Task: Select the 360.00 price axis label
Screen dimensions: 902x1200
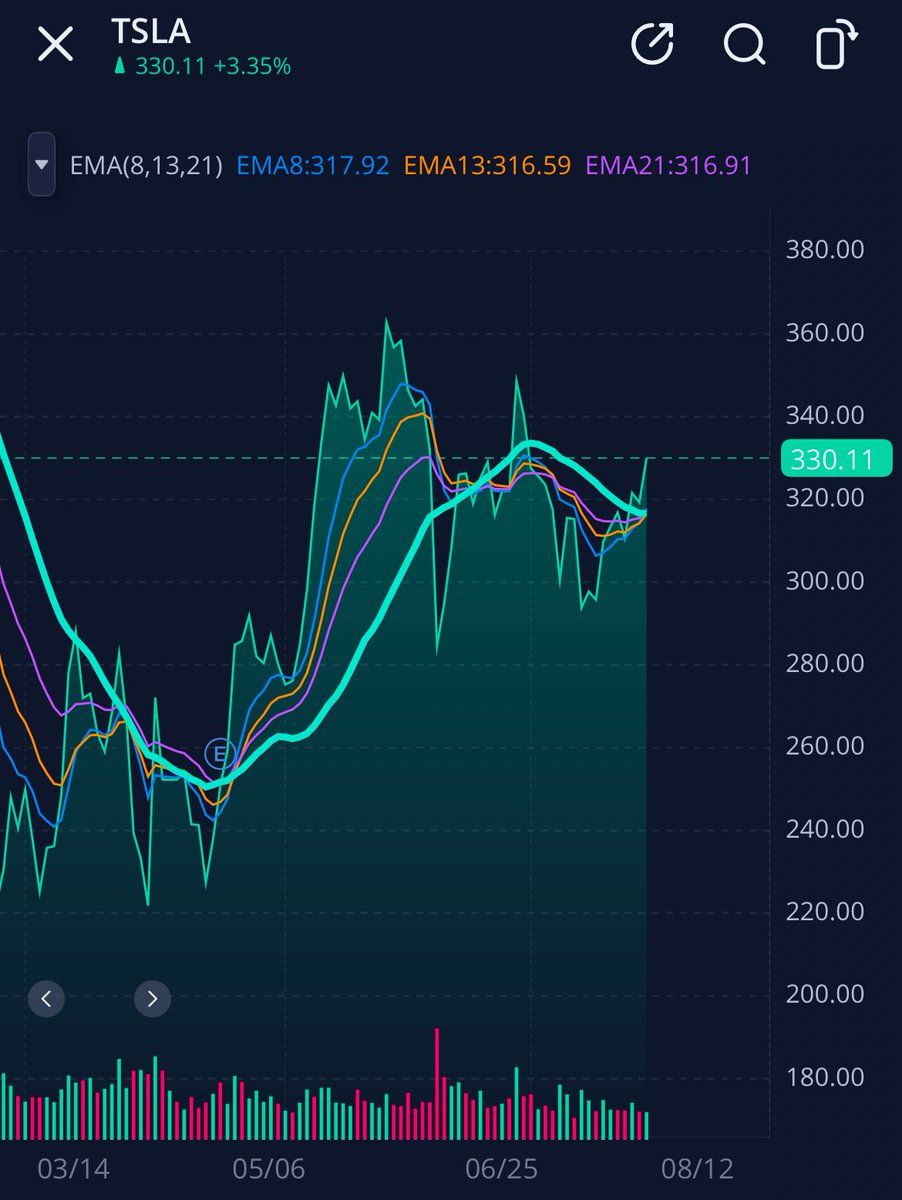Action: 824,332
